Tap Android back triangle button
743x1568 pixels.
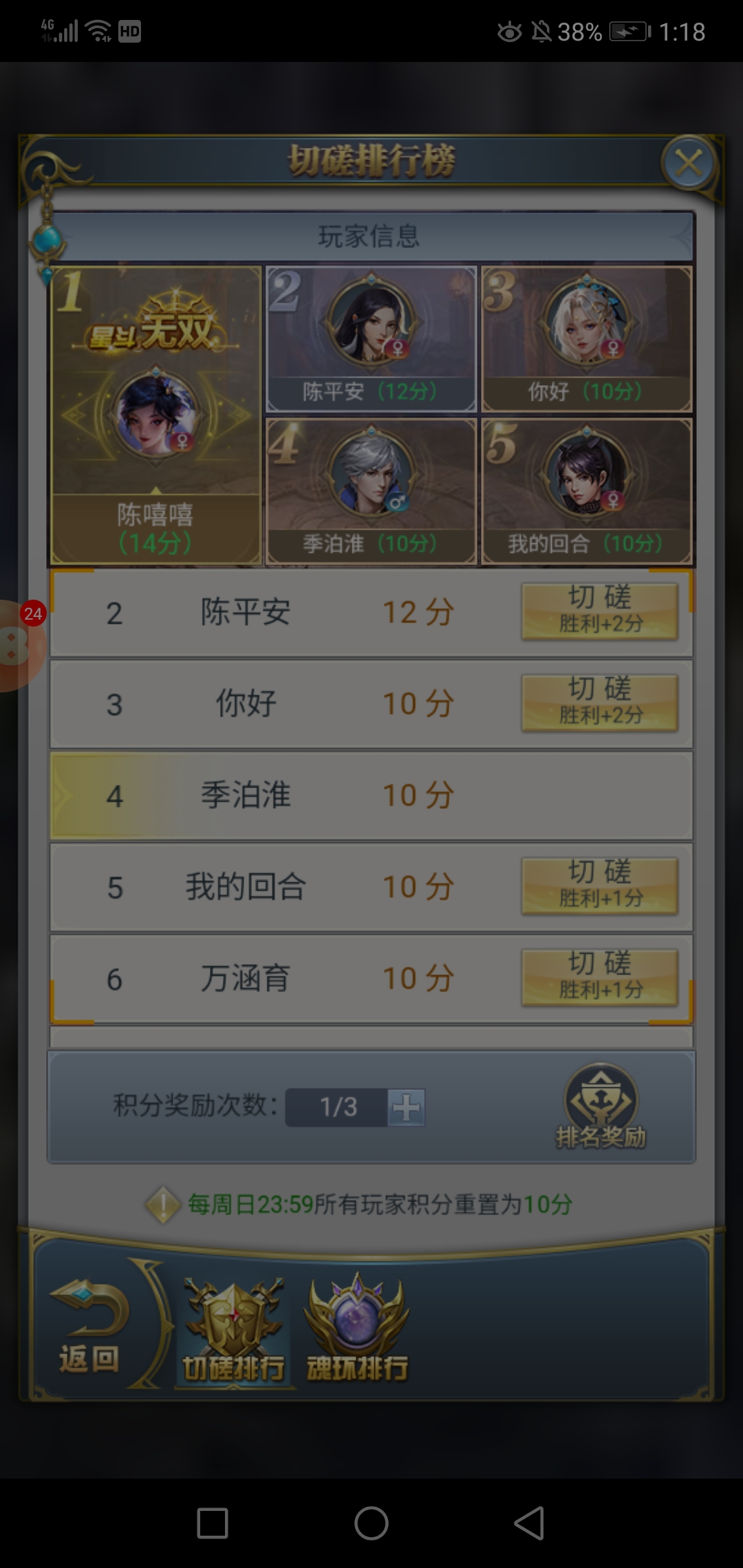(x=530, y=1523)
